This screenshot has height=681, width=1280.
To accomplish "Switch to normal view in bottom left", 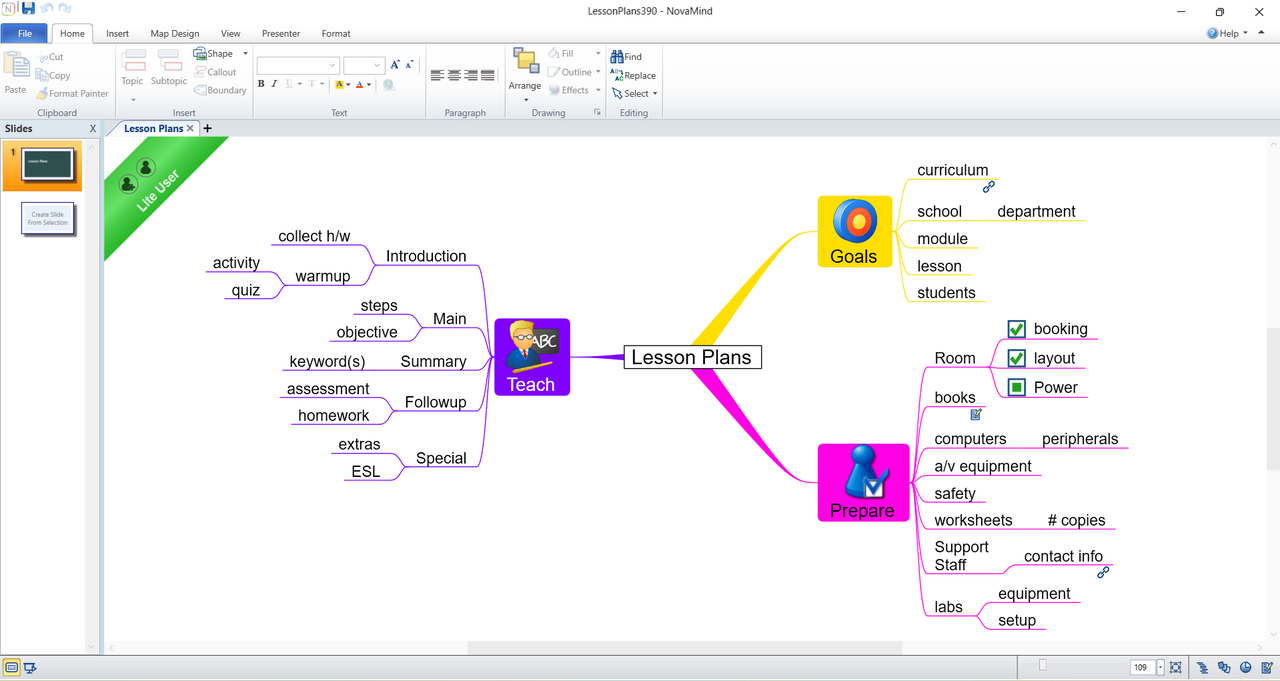I will (12, 668).
